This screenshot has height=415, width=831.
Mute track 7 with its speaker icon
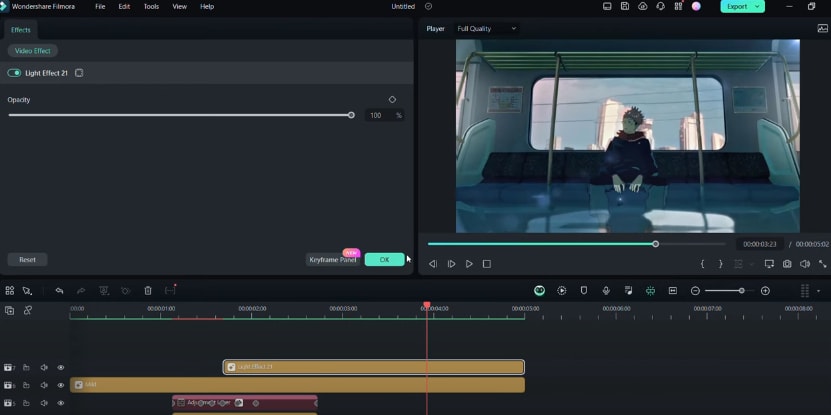click(44, 367)
